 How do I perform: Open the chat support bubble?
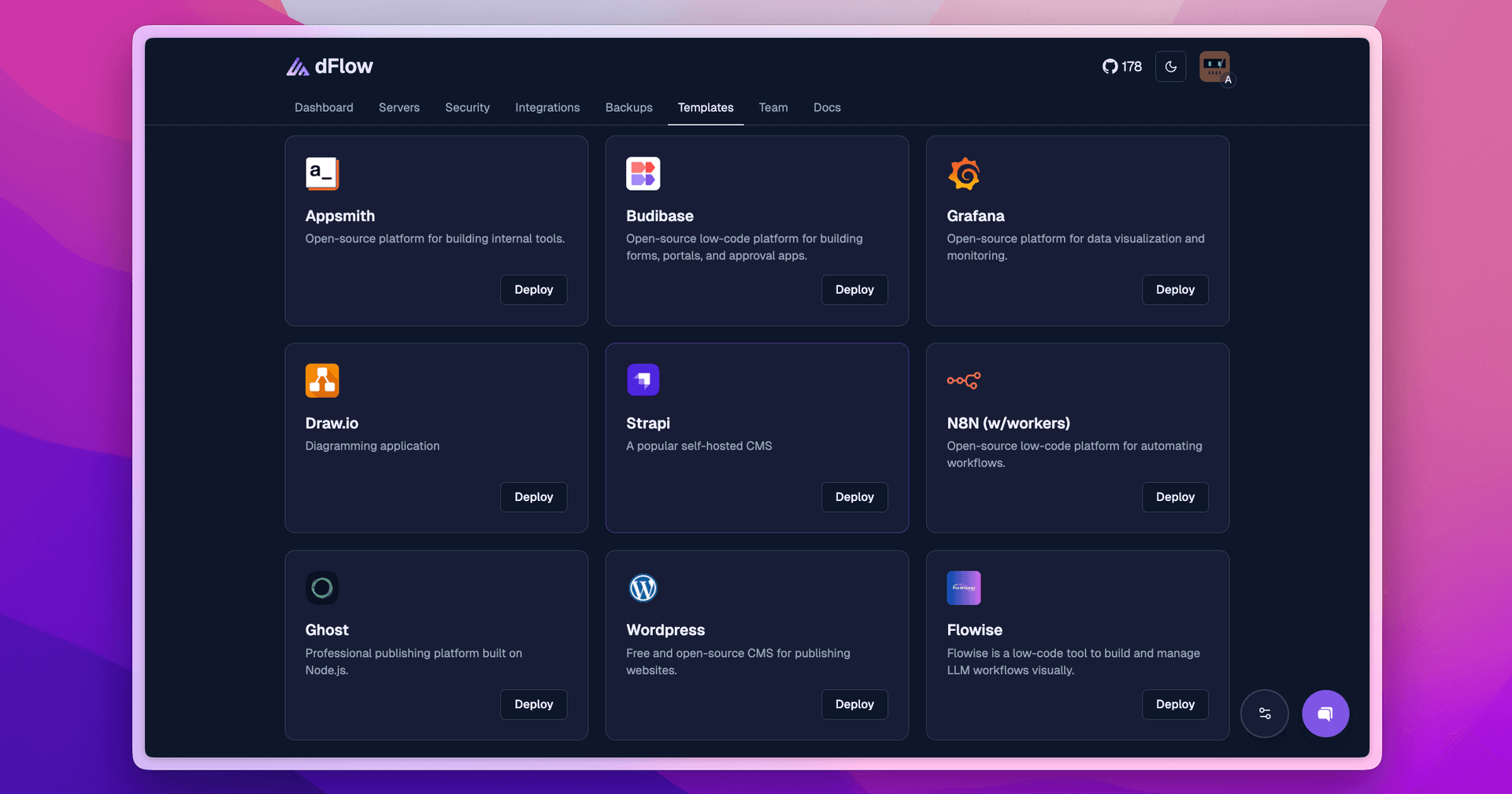click(x=1325, y=713)
